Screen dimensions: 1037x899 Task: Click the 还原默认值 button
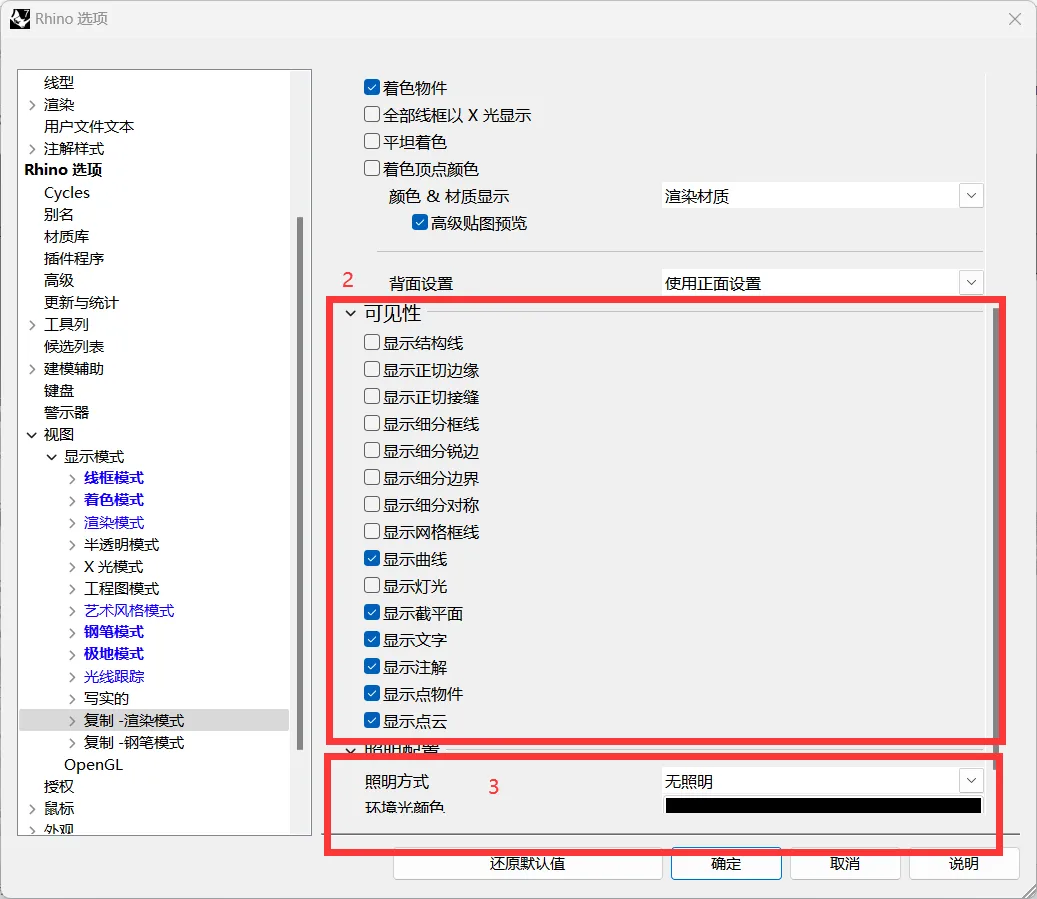point(527,864)
